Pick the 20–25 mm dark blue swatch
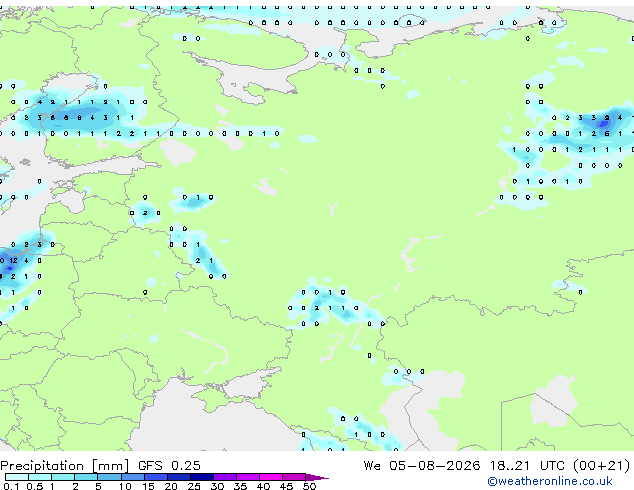Image resolution: width=634 pixels, height=490 pixels. 178,477
